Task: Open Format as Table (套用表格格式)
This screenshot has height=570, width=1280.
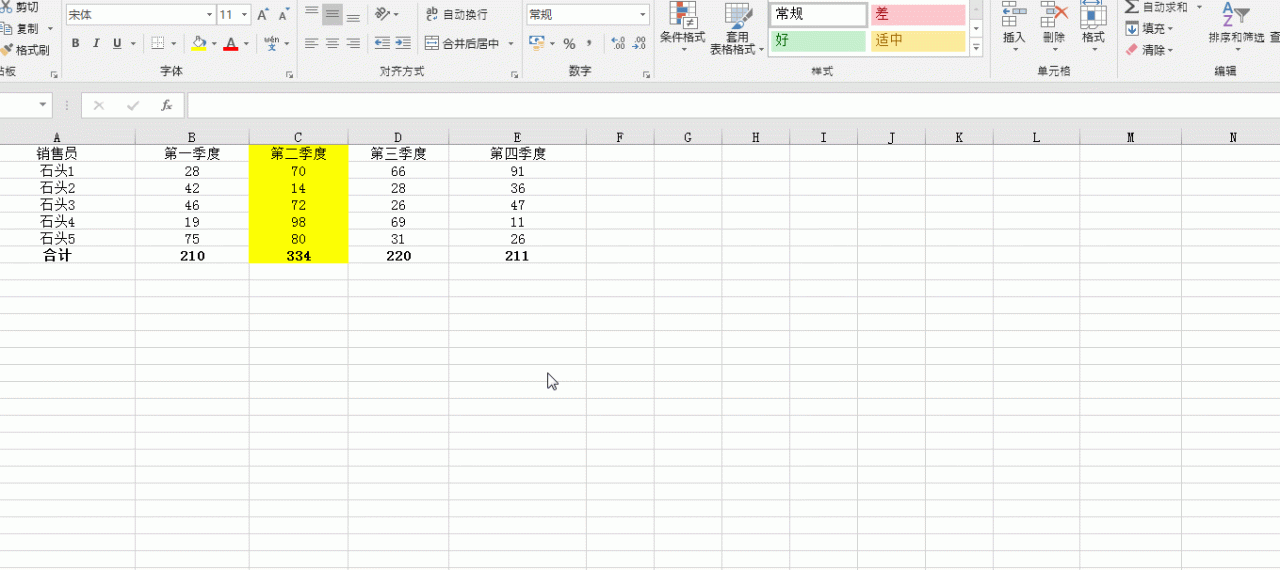Action: click(738, 29)
